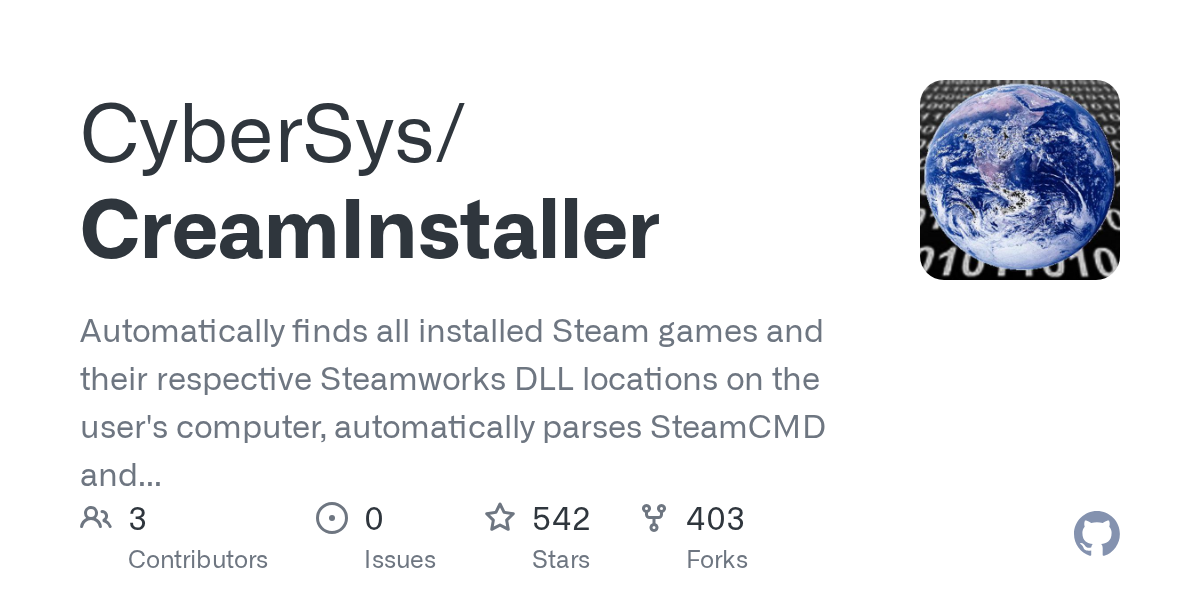This screenshot has height=600, width=1200.
Task: Click the Issues label
Action: pyautogui.click(x=400, y=560)
